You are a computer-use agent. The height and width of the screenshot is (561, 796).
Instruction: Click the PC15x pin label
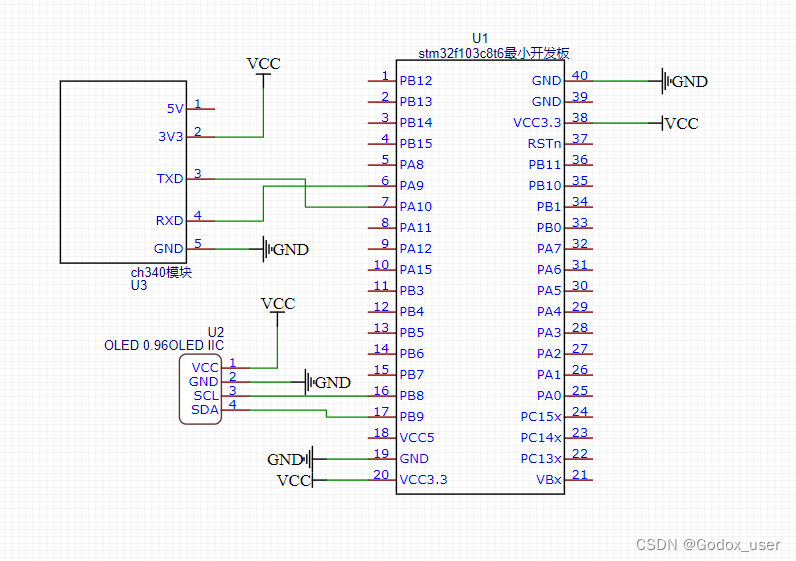[x=541, y=417]
